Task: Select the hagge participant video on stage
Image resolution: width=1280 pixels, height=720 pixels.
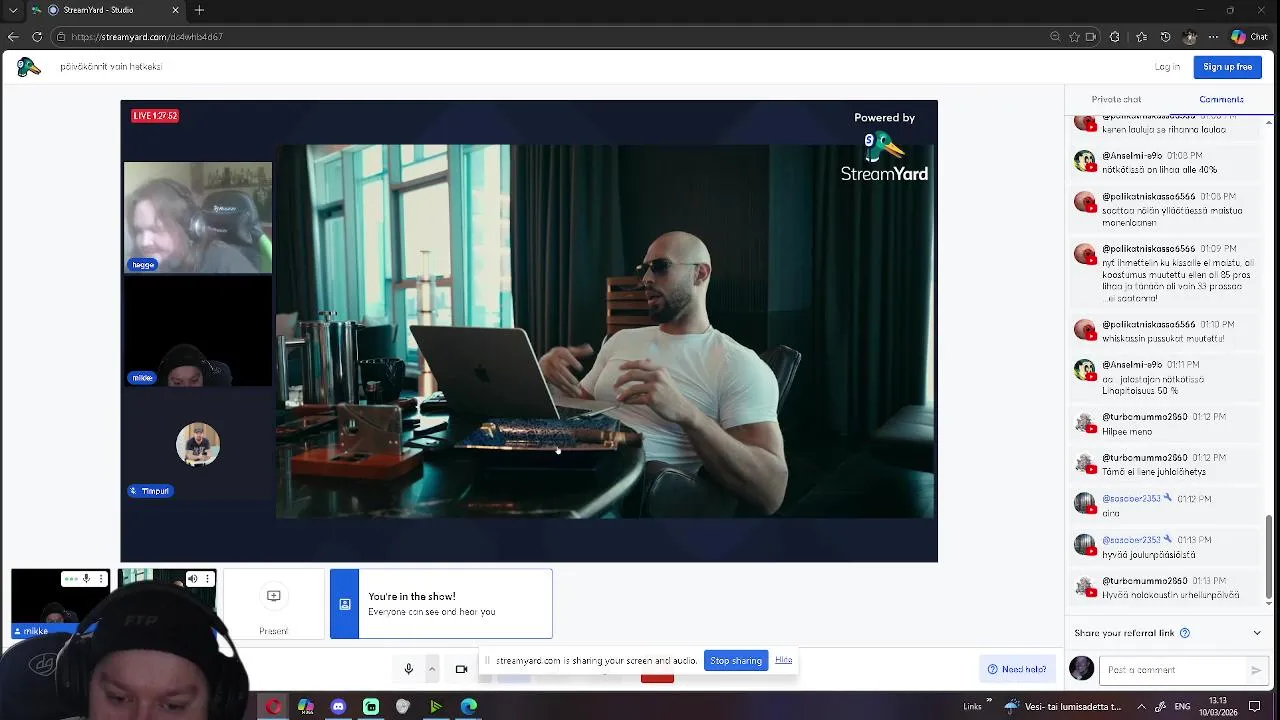Action: (198, 218)
